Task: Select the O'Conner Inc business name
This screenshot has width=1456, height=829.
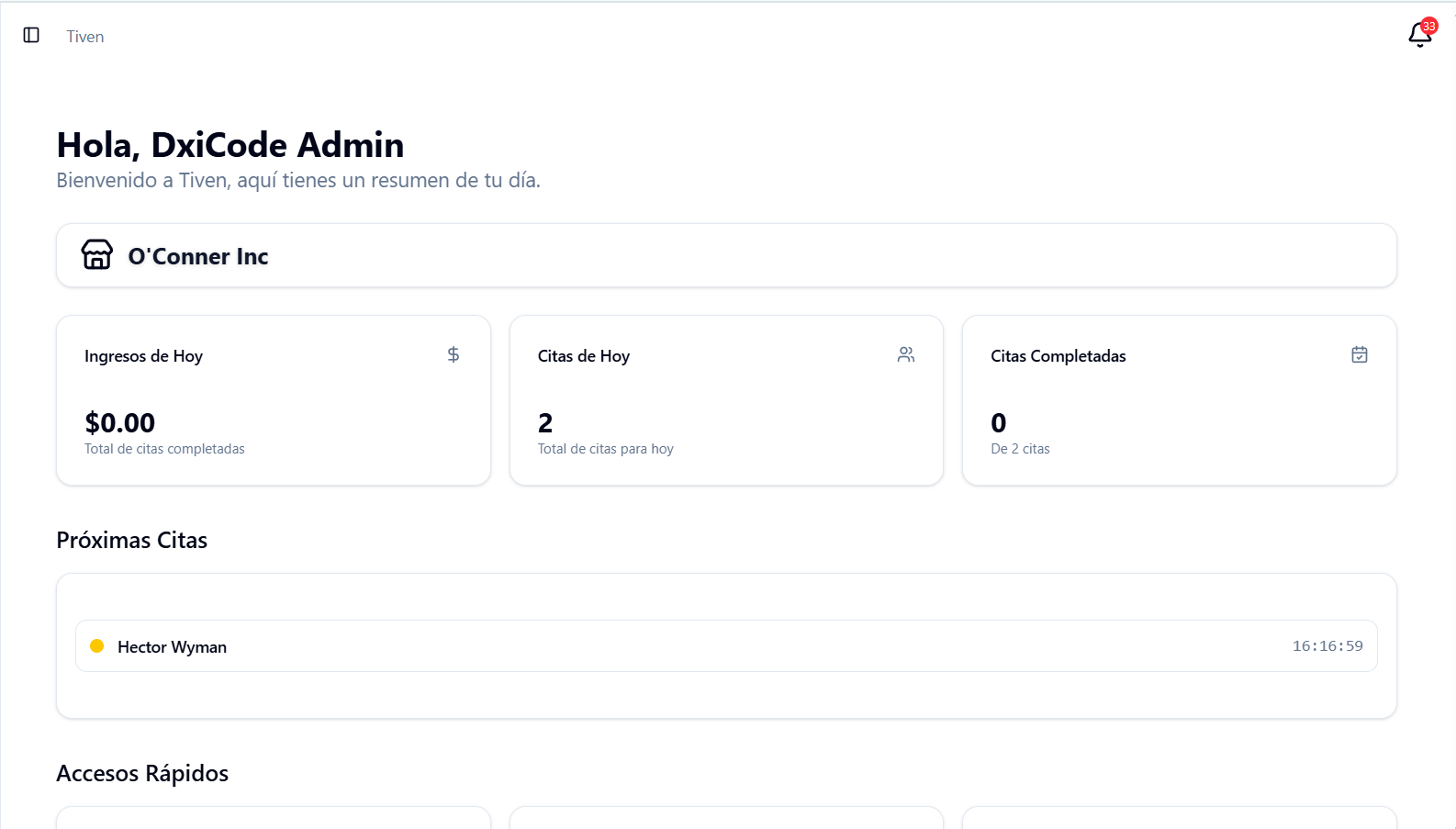Action: tap(198, 256)
